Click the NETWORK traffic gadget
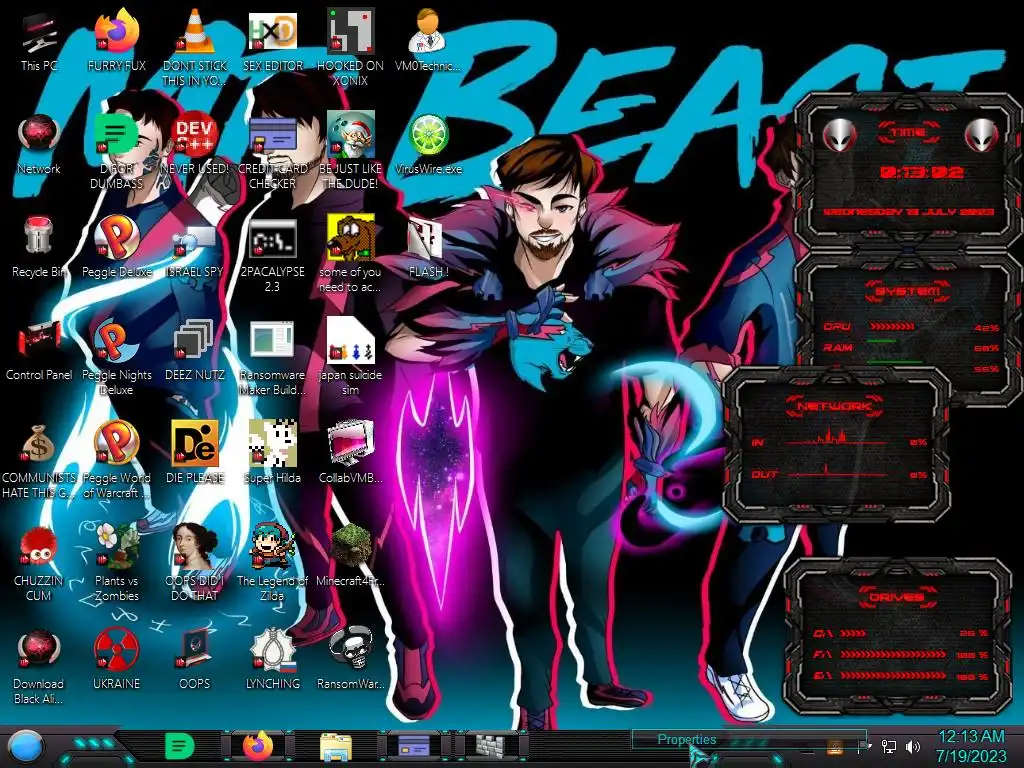Viewport: 1024px width, 768px height. 837,444
